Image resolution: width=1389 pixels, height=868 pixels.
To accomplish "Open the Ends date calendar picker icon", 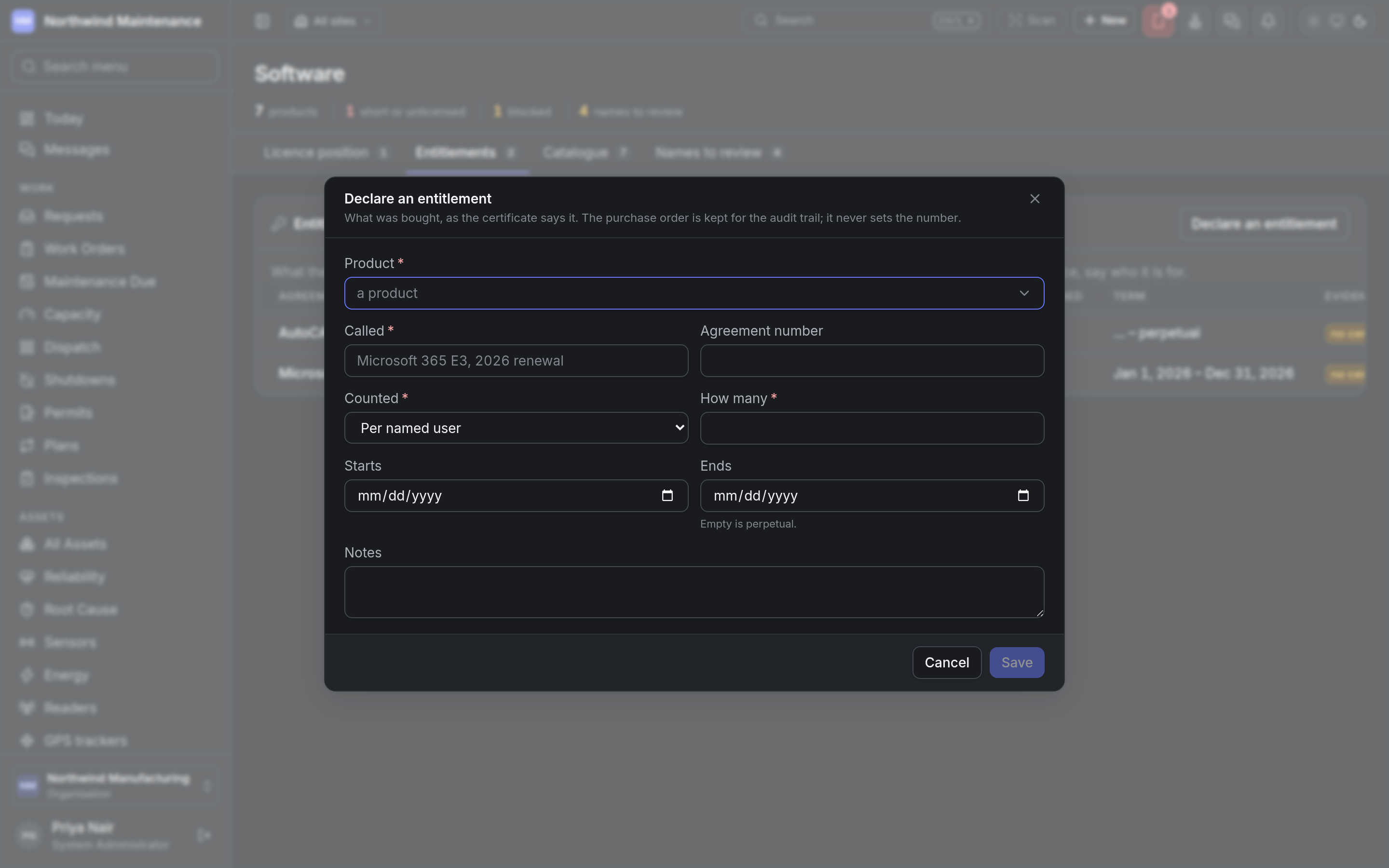I will pyautogui.click(x=1023, y=495).
